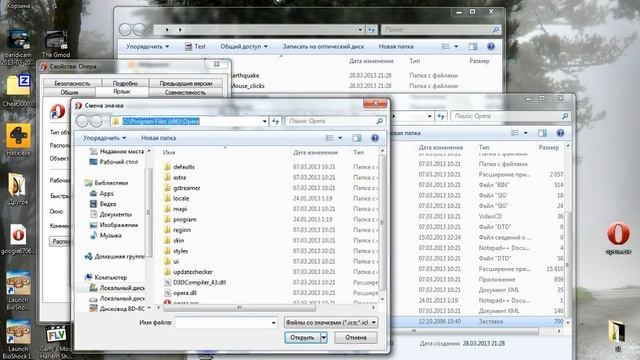Toggle preview pane in Смена значка dialog

click(357, 138)
